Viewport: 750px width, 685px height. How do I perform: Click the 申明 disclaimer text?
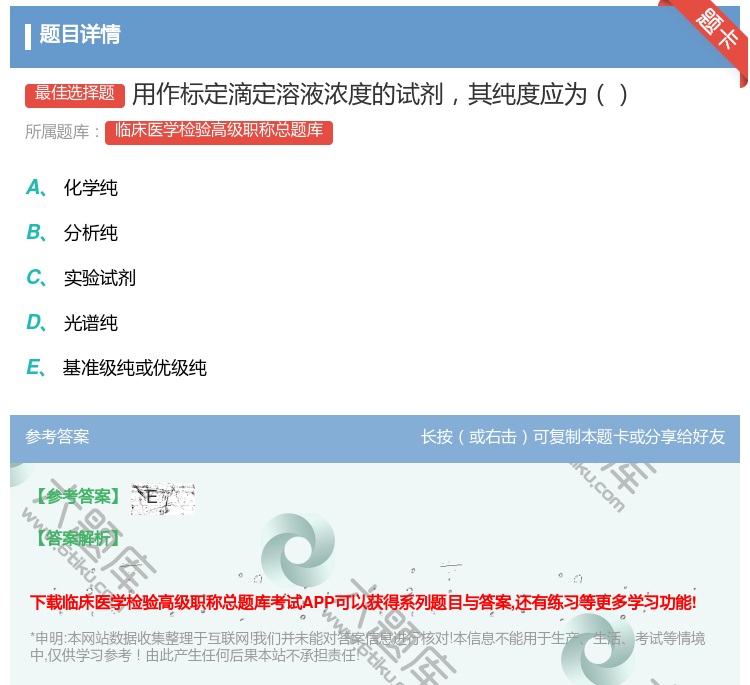pos(367,646)
